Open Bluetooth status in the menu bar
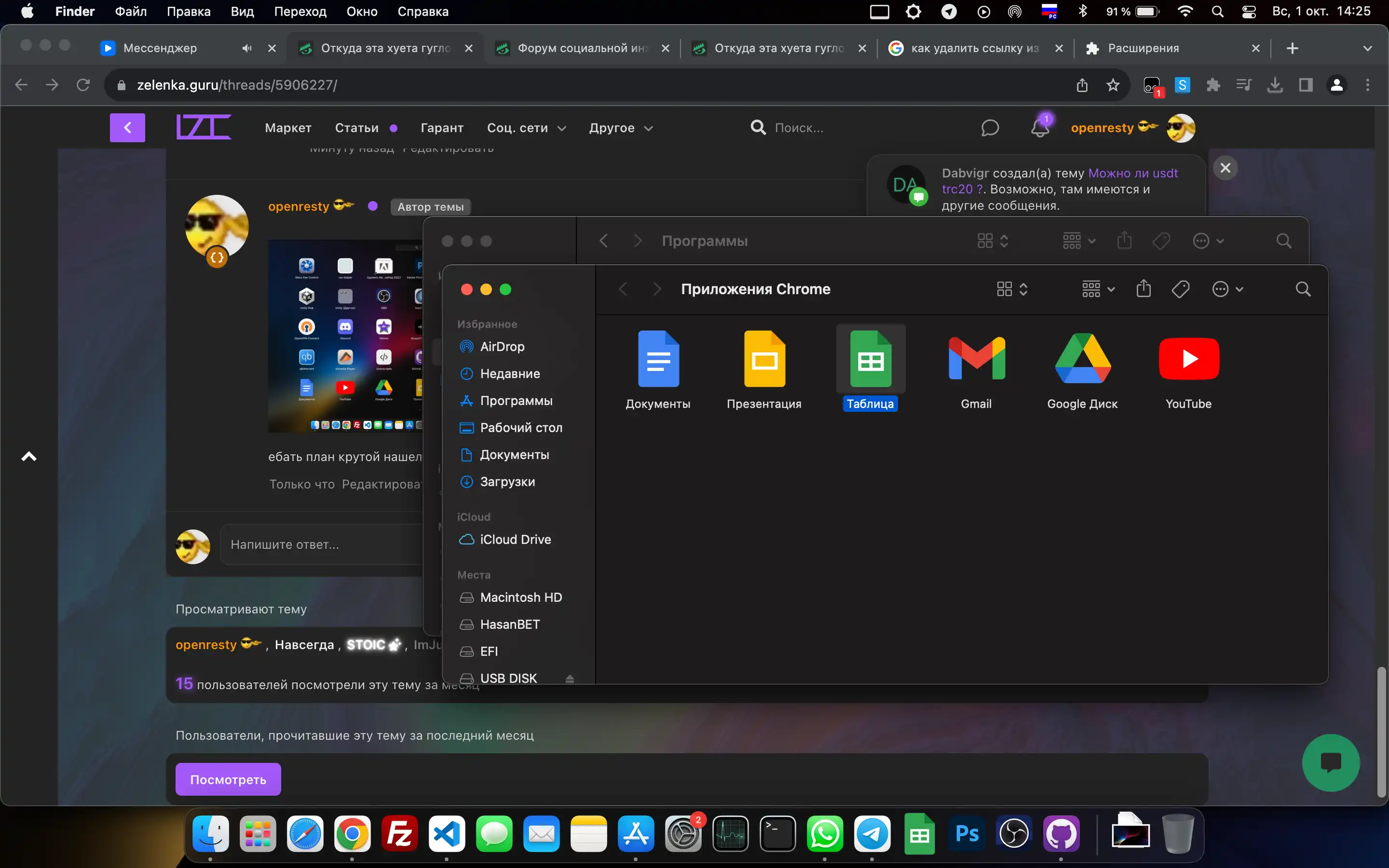 1082,12
